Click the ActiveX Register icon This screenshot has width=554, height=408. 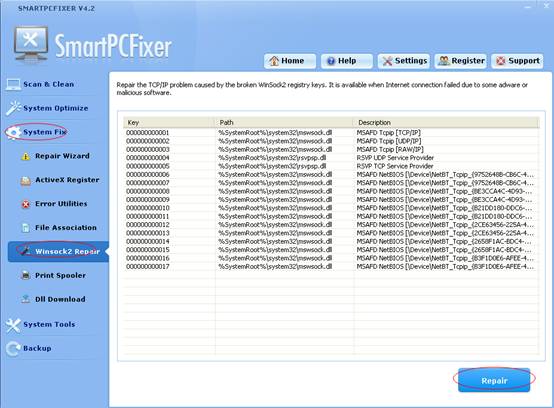(x=25, y=181)
